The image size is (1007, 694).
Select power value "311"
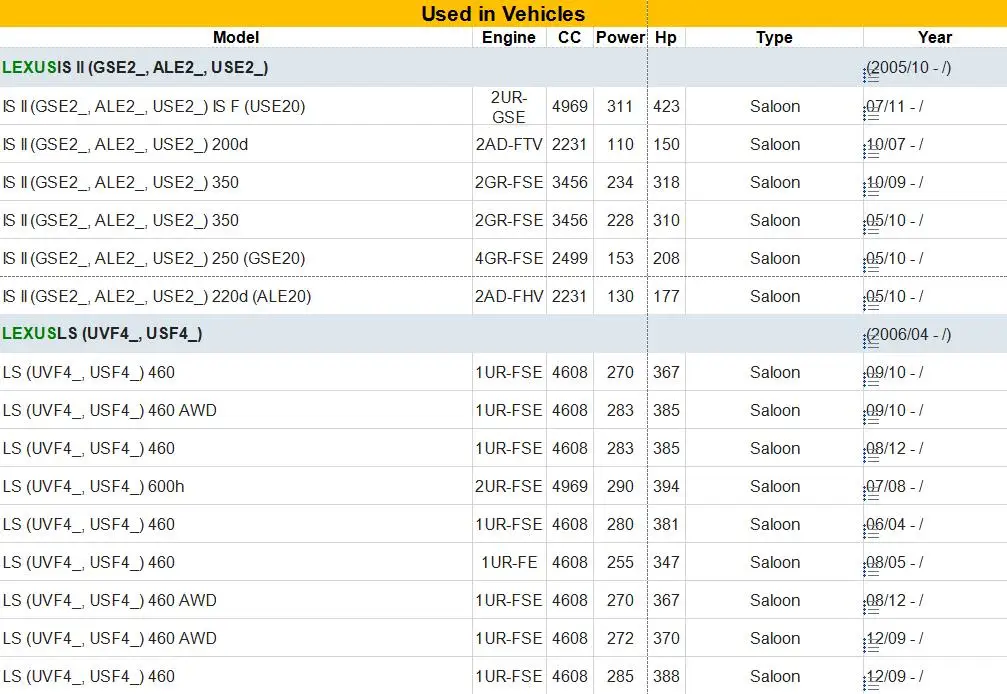[x=620, y=107]
